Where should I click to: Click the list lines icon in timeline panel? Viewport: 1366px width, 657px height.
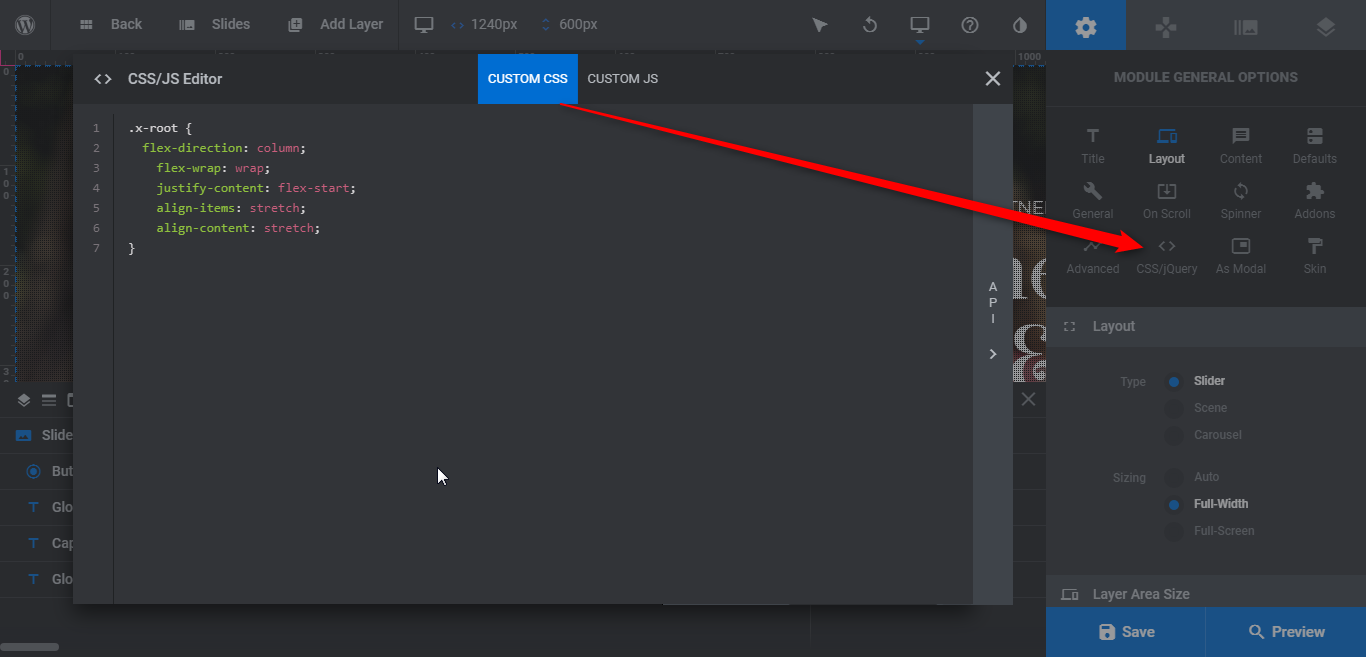(49, 400)
